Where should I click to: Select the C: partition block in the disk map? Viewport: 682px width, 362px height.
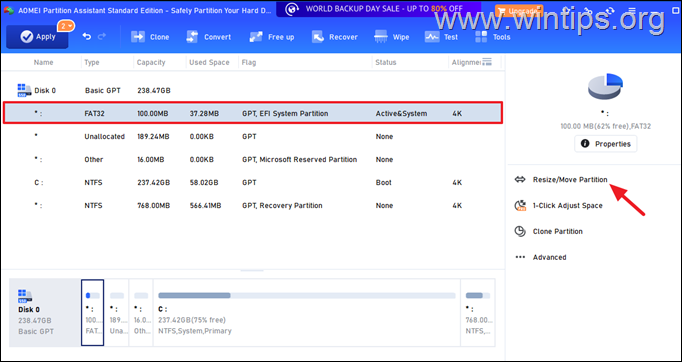coord(307,313)
